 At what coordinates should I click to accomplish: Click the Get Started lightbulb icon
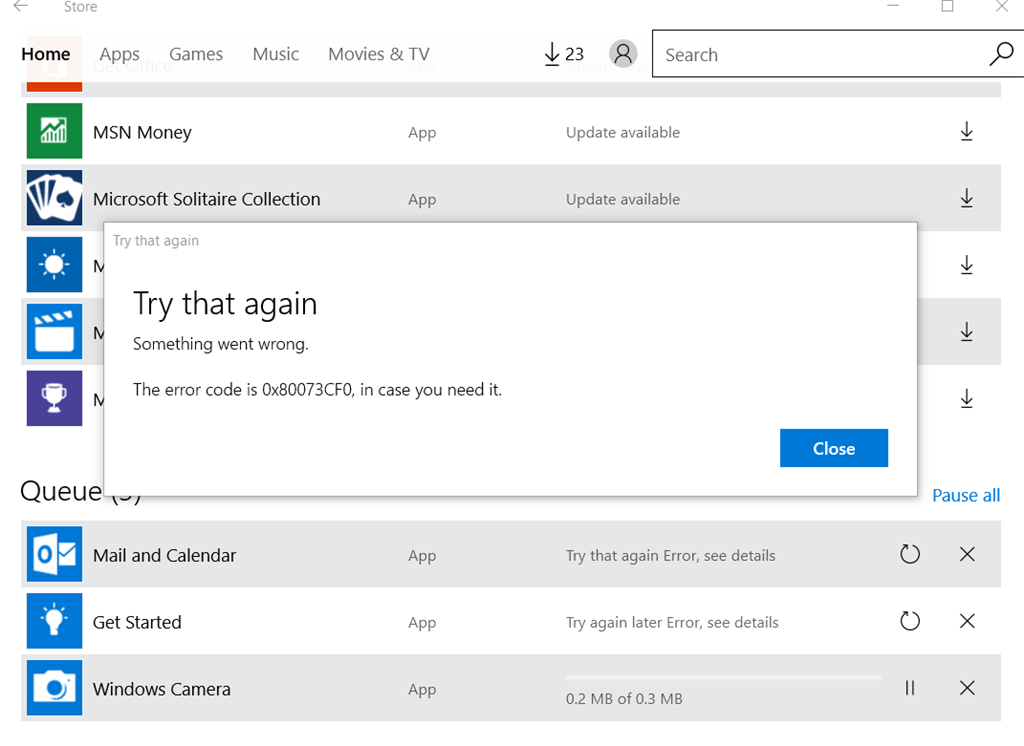click(x=54, y=621)
